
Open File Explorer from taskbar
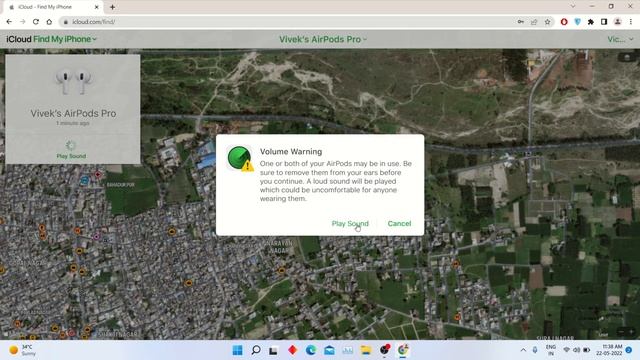tap(366, 350)
